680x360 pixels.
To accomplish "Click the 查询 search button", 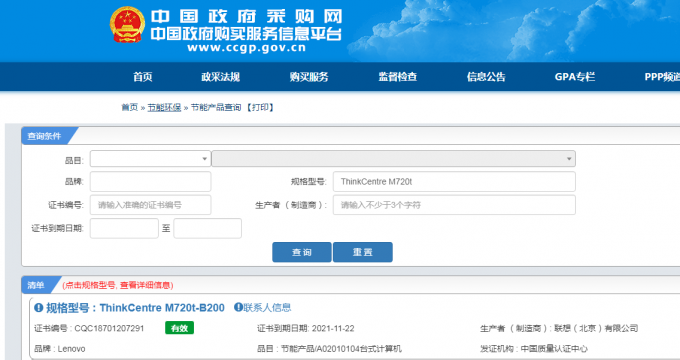I will point(302,252).
